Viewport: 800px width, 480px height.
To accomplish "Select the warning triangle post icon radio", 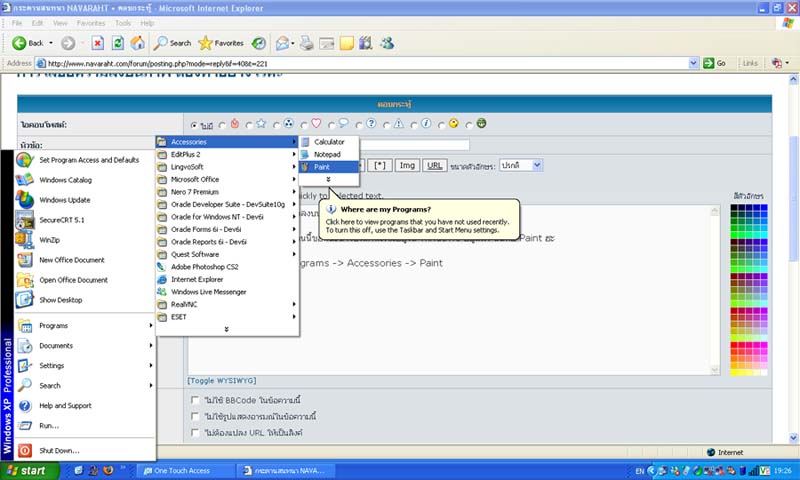I will 387,125.
